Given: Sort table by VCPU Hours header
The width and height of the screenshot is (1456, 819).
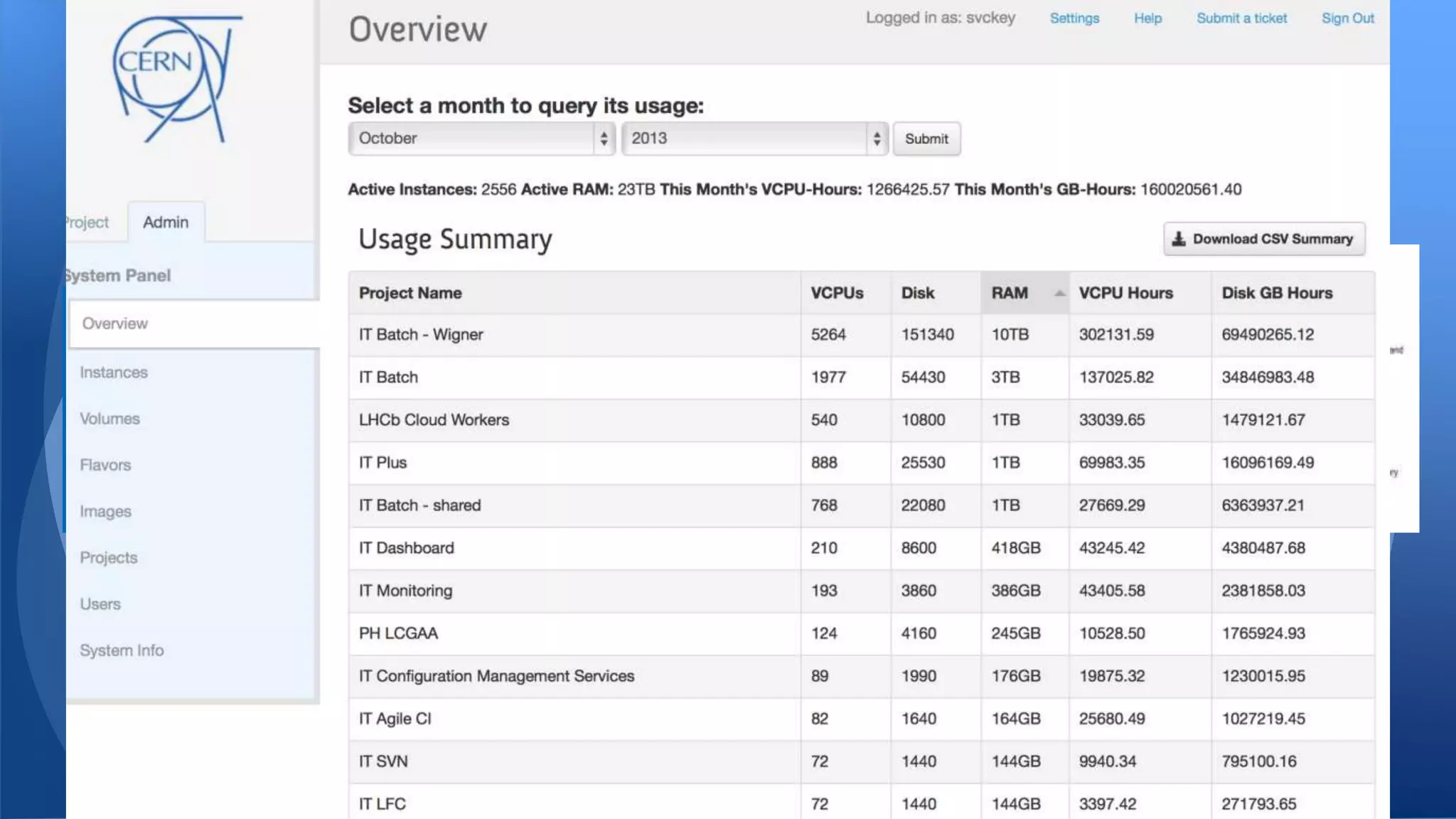Looking at the screenshot, I should pyautogui.click(x=1125, y=293).
